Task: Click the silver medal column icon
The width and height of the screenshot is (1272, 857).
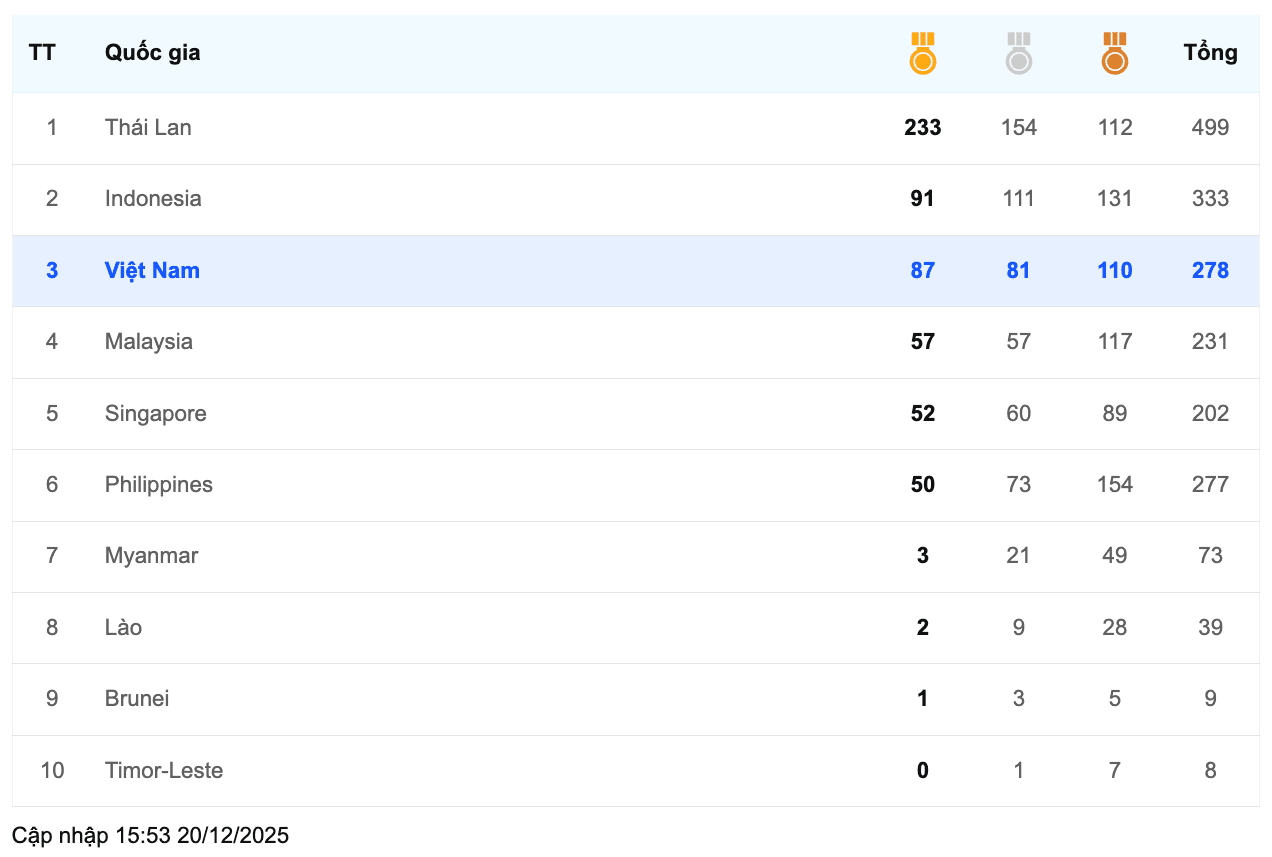Action: 1018,53
